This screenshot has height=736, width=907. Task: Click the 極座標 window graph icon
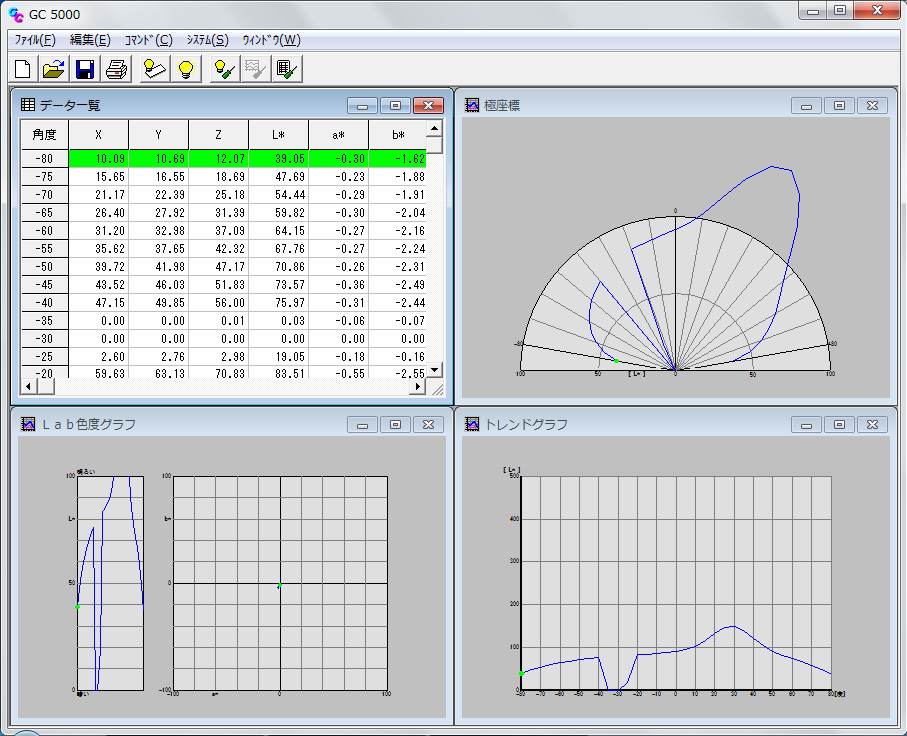(x=472, y=105)
